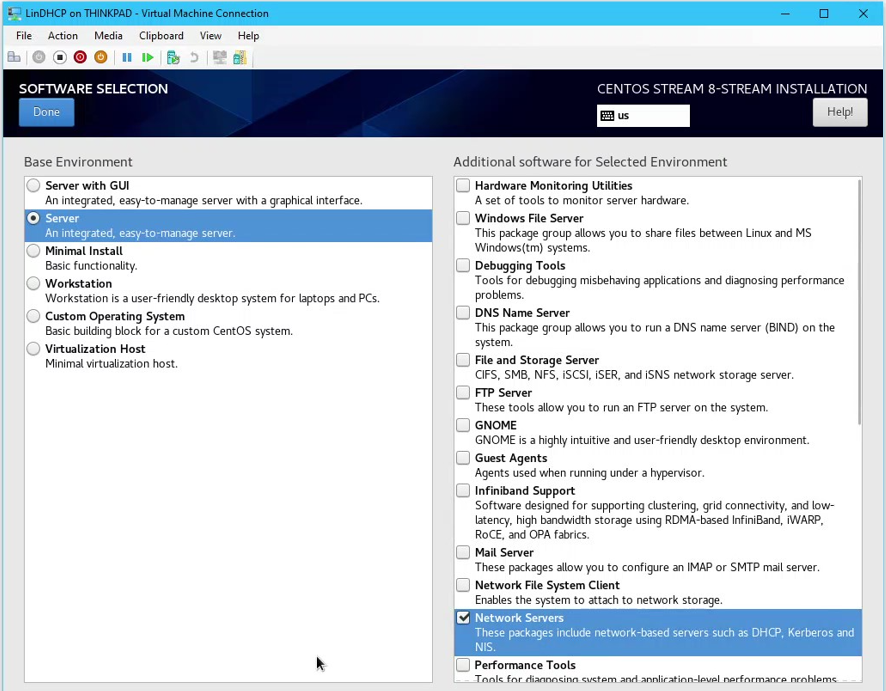Click the CentOS Stream 8-Stream Installation text
Image resolution: width=886 pixels, height=691 pixels.
(x=732, y=89)
